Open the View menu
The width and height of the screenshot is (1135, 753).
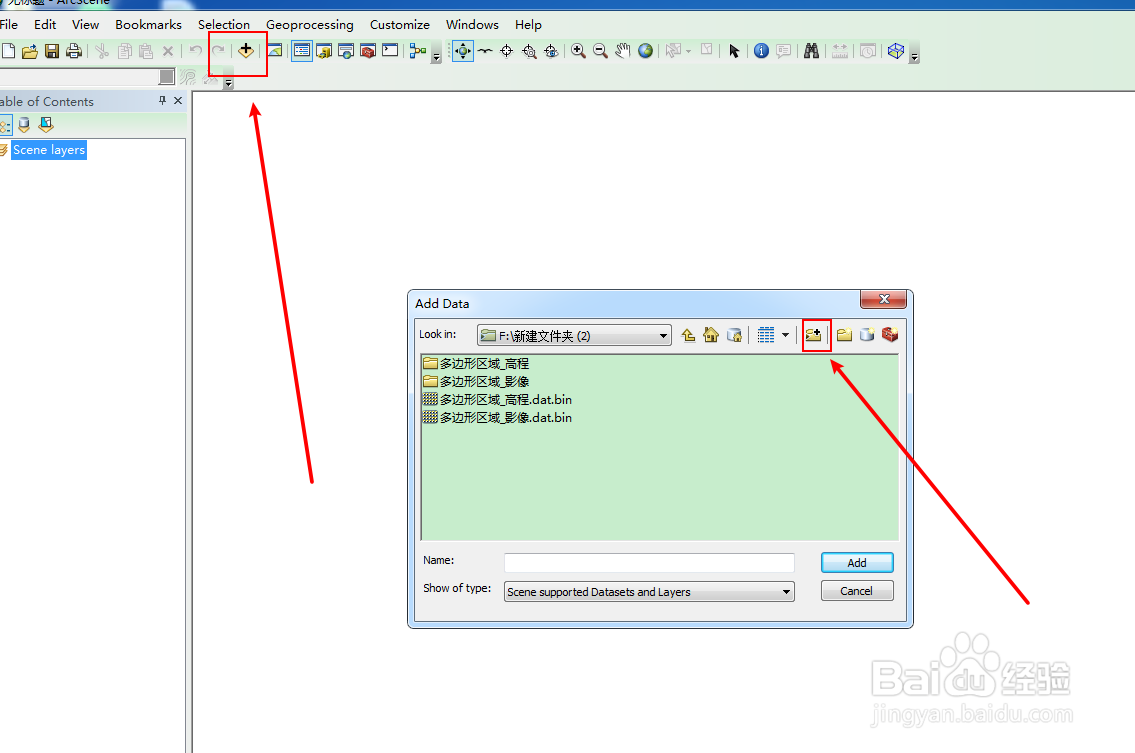[85, 25]
